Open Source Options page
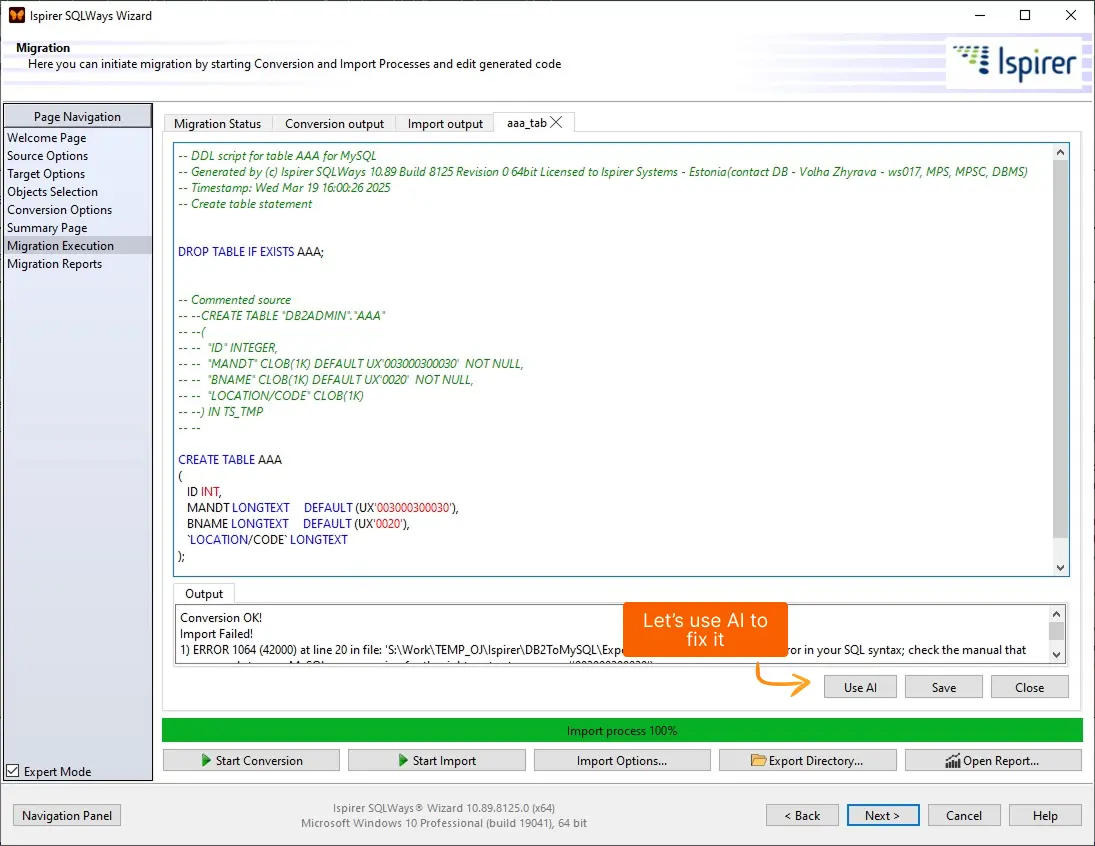The height and width of the screenshot is (846, 1095). [x=47, y=156]
